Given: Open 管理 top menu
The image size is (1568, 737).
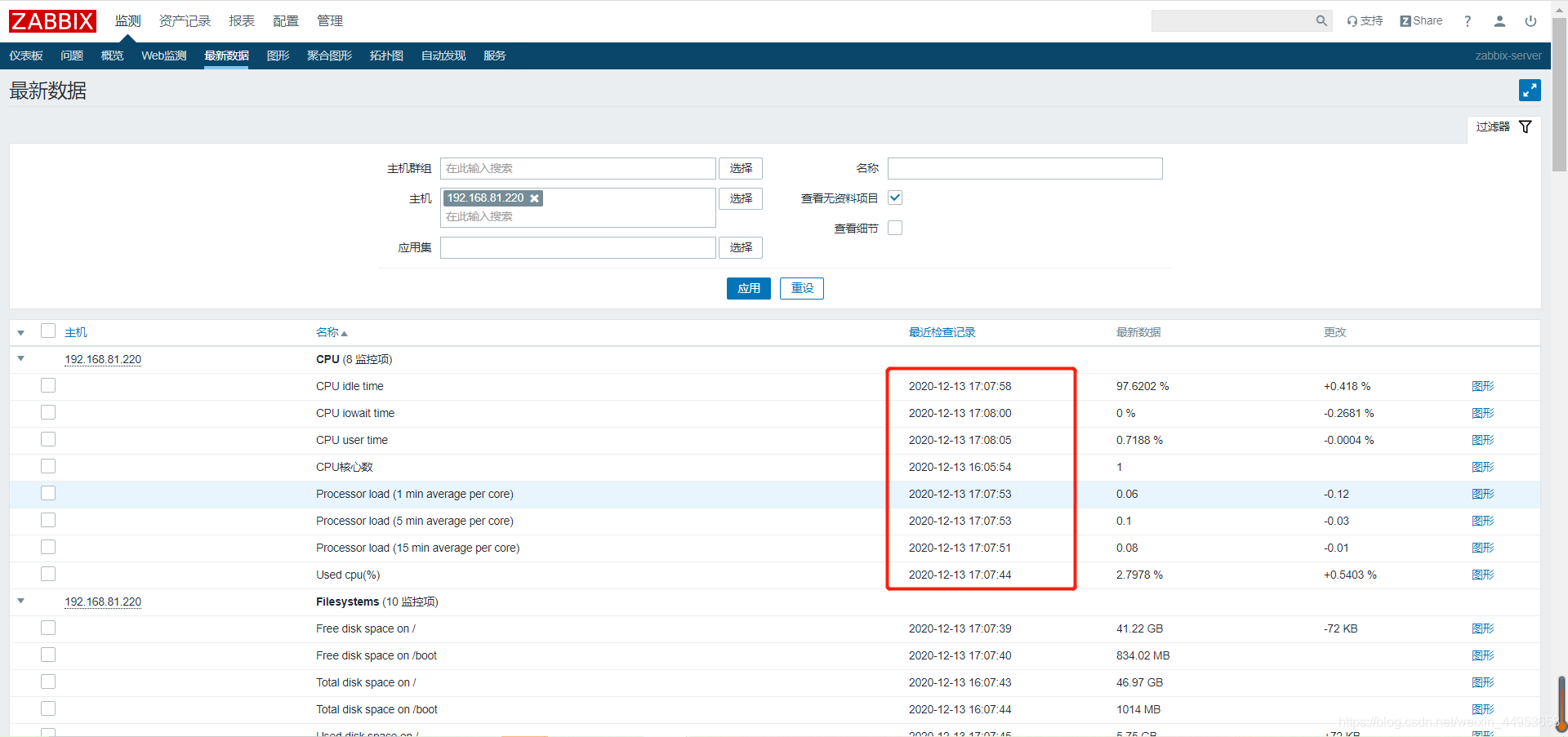Looking at the screenshot, I should (330, 21).
